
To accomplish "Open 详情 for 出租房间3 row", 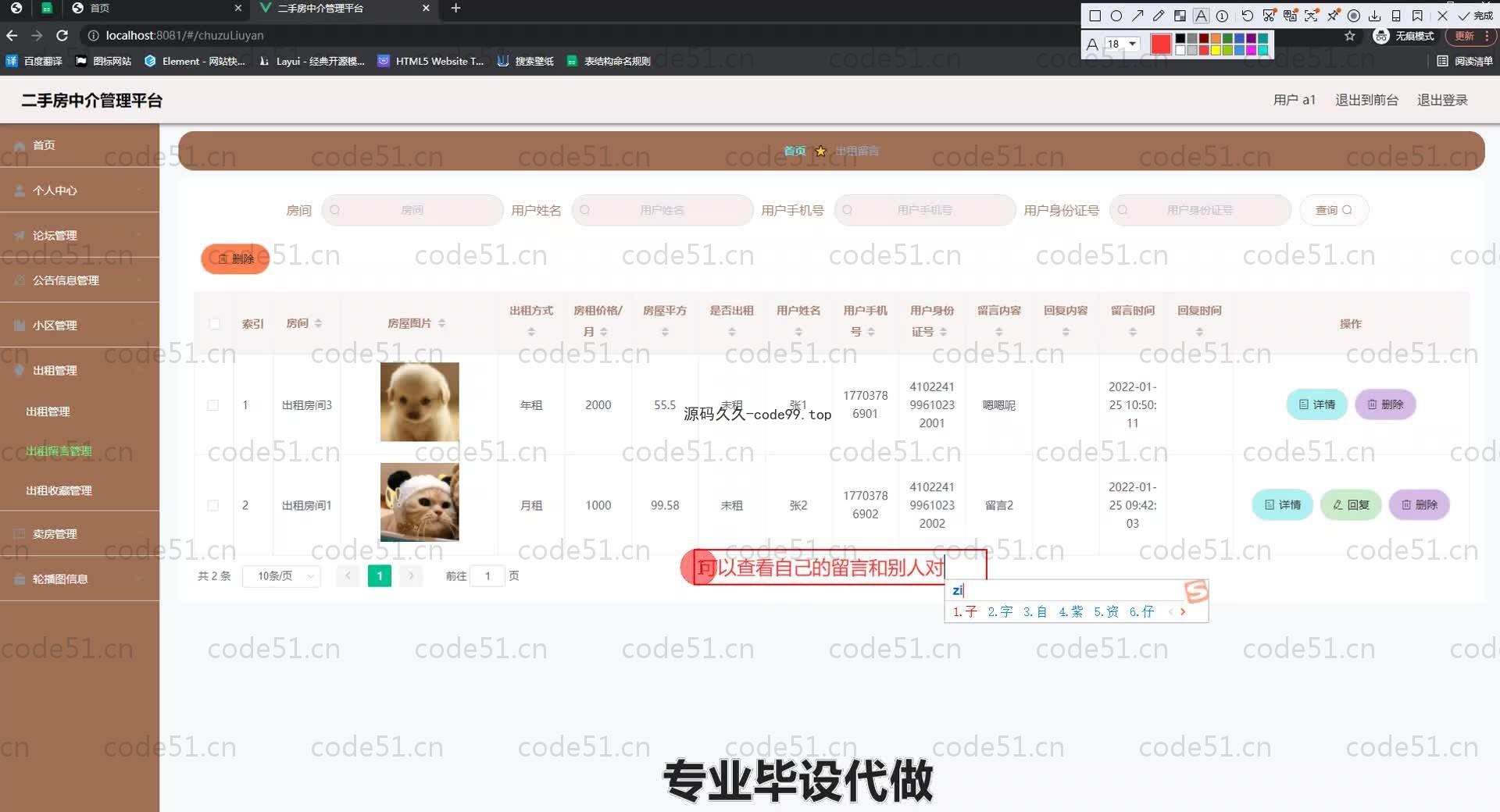I will click(1316, 404).
